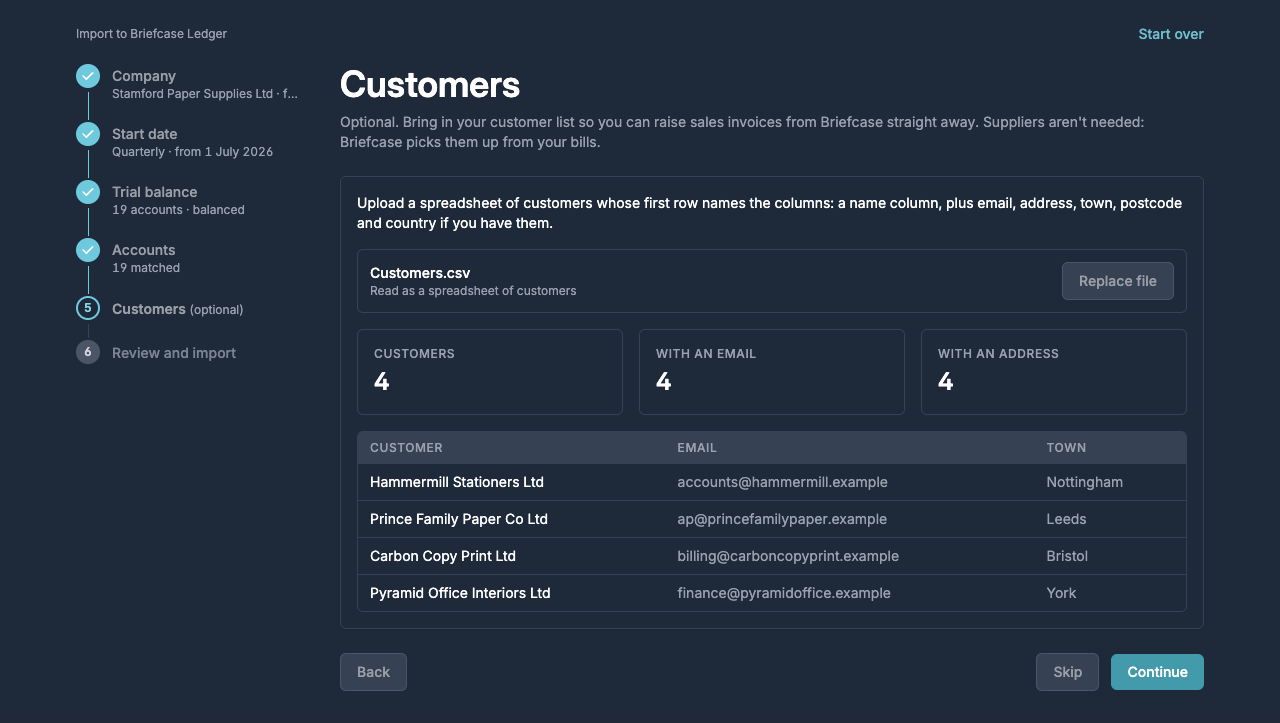Click the Import to Briefcase Ledger title
1280x723 pixels.
point(151,34)
